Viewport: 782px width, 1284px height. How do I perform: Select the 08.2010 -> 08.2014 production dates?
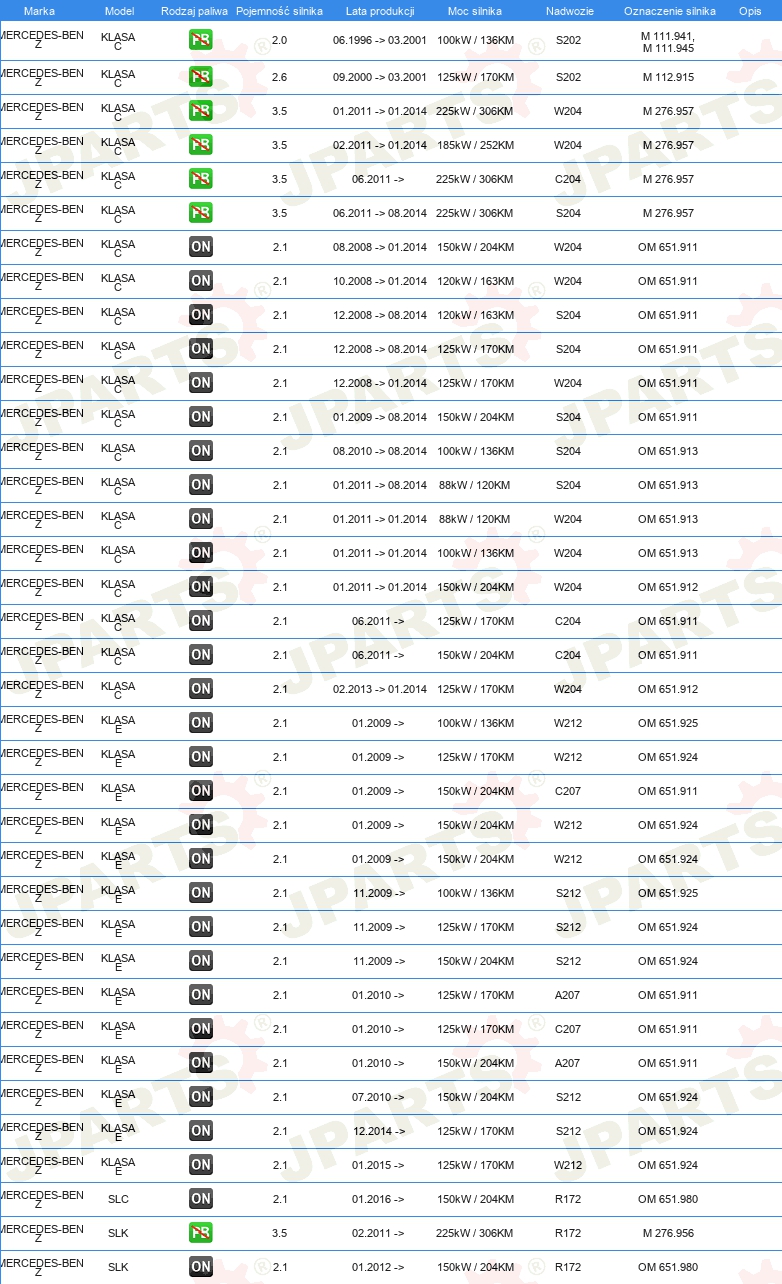(380, 451)
